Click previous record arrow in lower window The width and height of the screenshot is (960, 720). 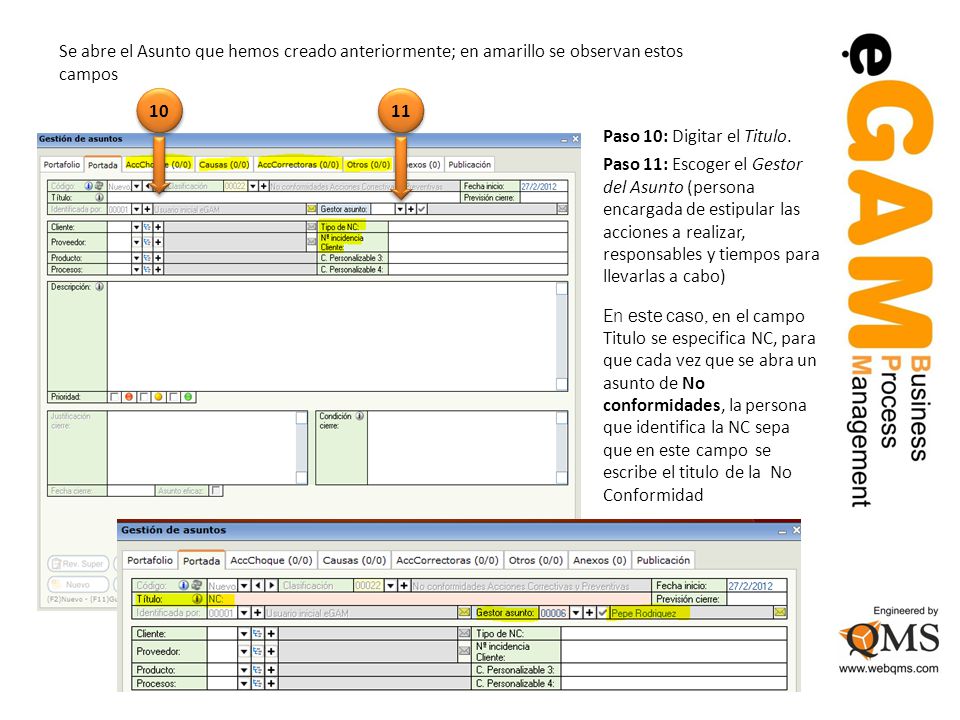258,586
